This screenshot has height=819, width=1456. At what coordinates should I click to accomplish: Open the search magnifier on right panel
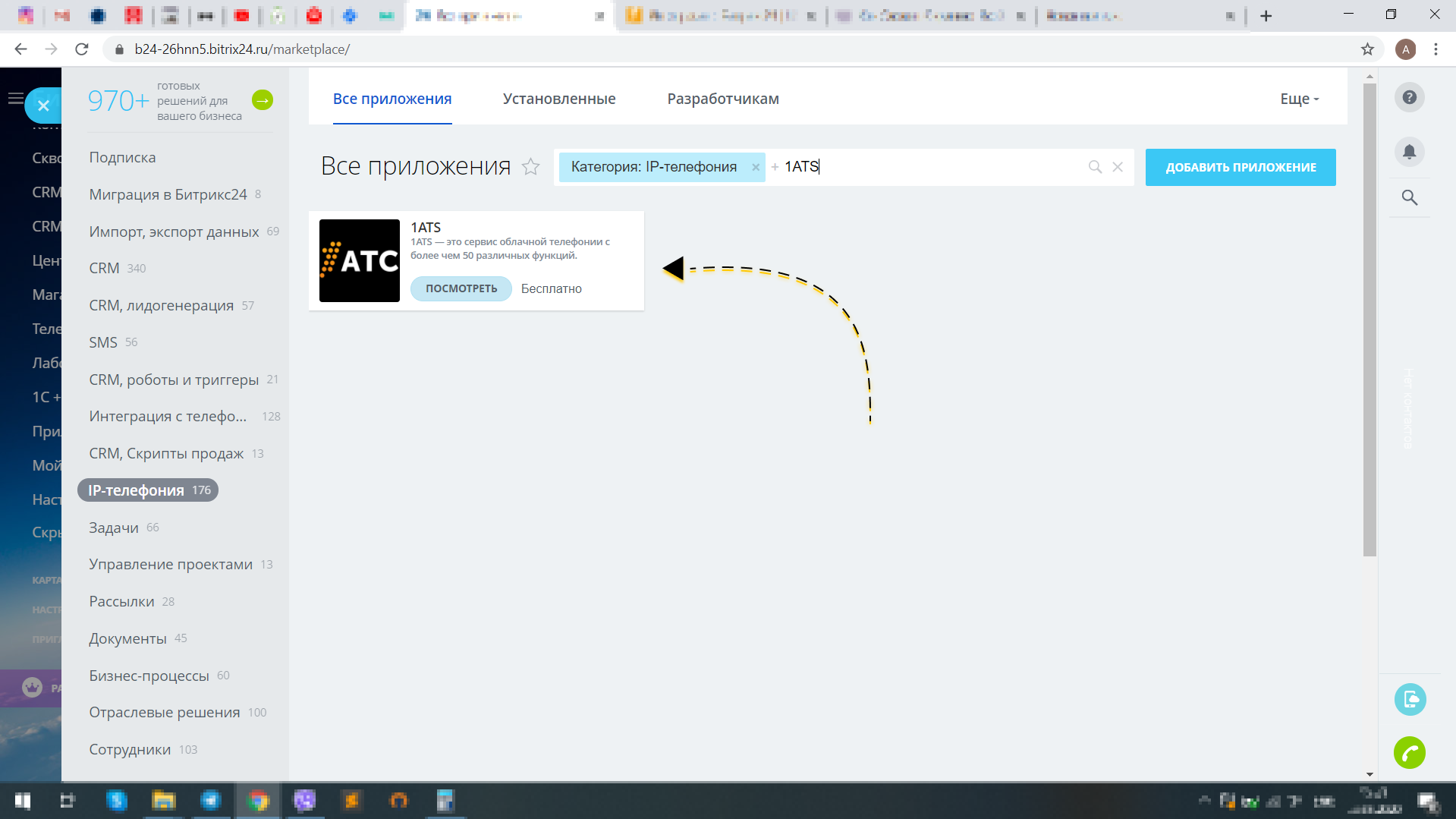coord(1409,198)
